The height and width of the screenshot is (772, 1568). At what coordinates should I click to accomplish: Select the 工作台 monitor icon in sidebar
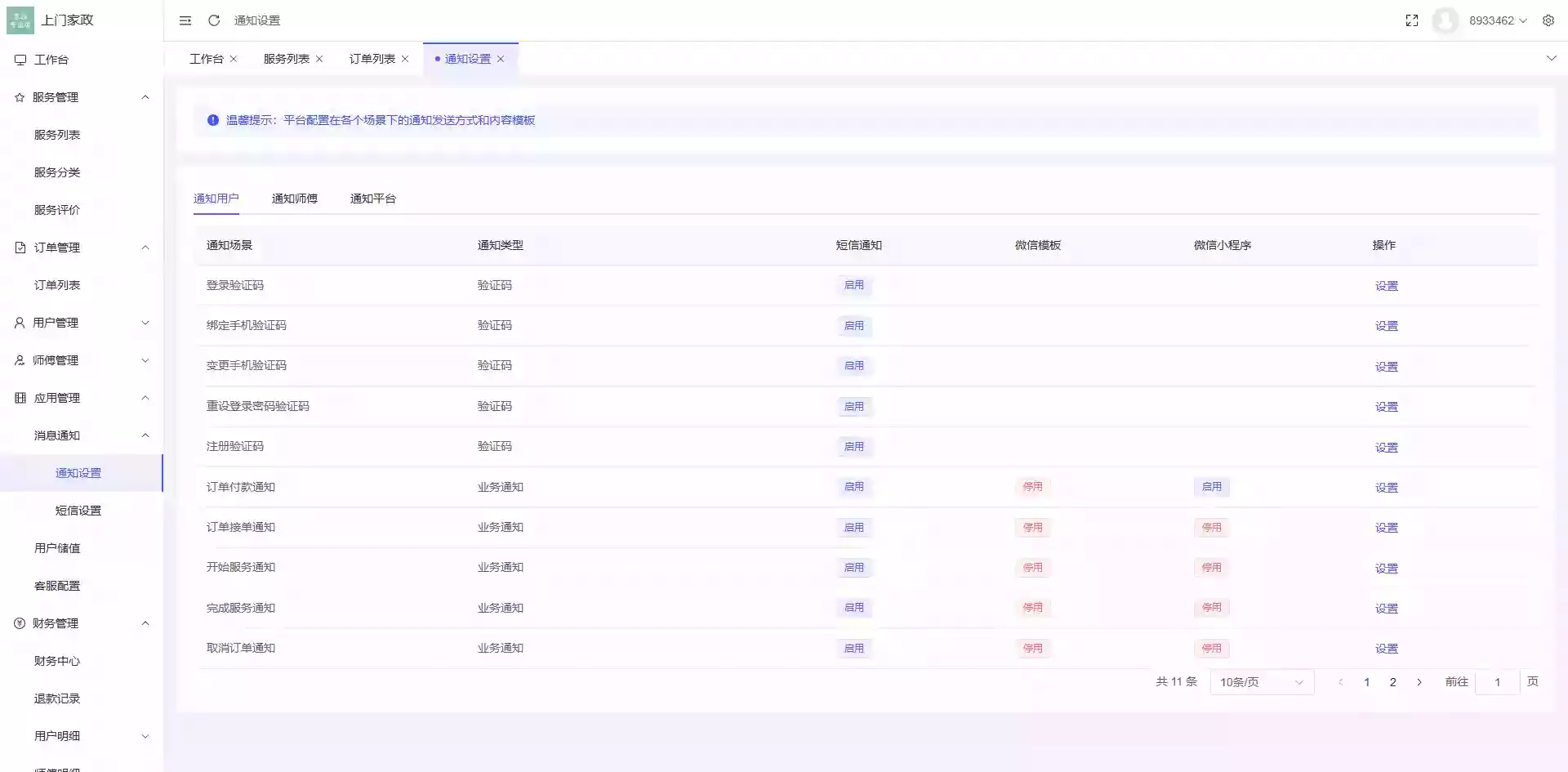[x=20, y=59]
